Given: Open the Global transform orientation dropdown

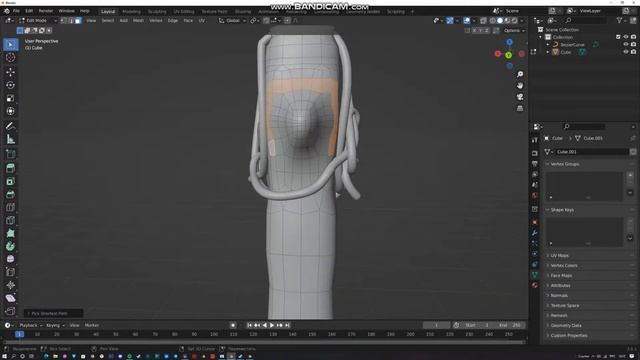Looking at the screenshot, I should point(232,20).
